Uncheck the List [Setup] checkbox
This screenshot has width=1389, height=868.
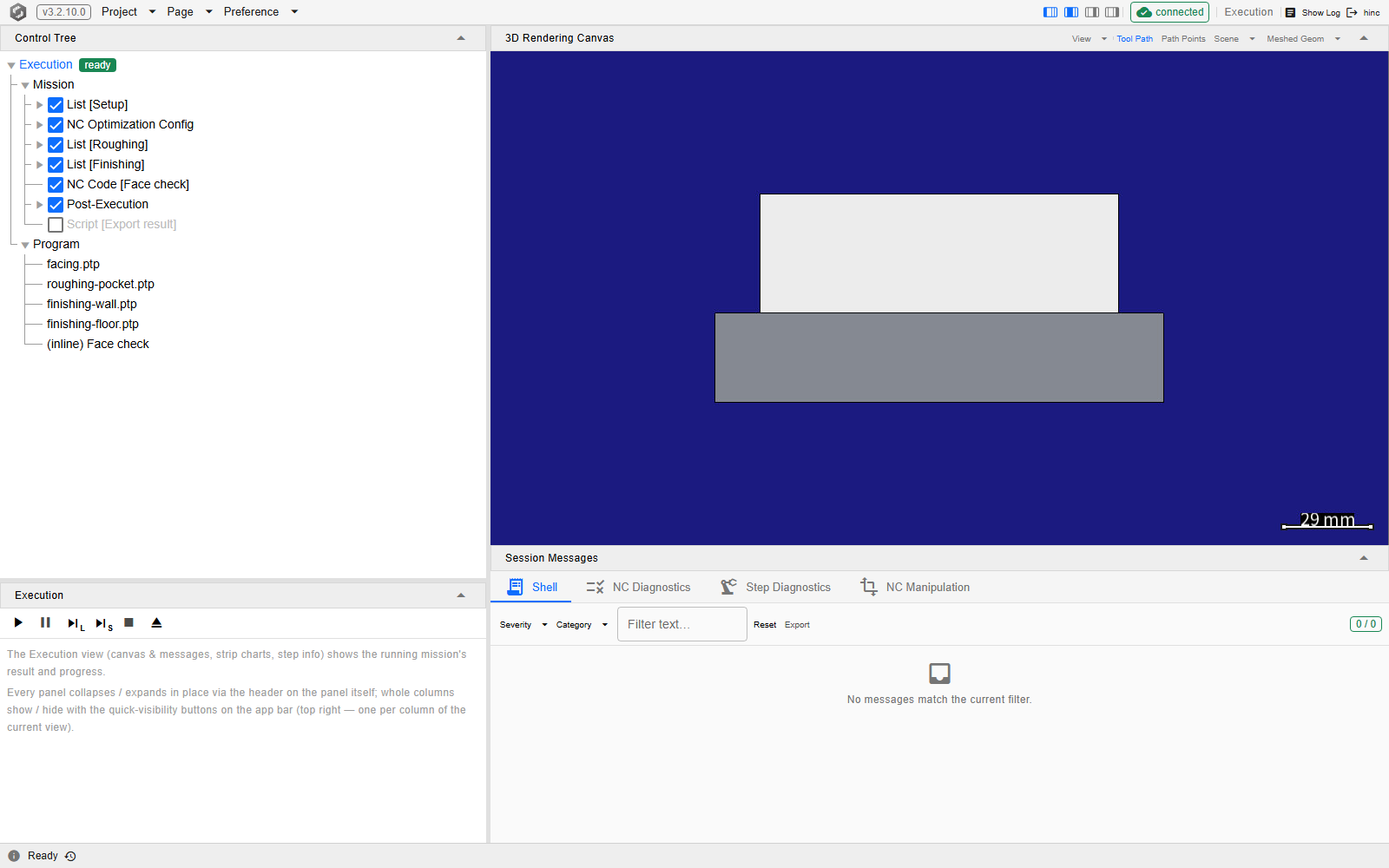tap(56, 105)
